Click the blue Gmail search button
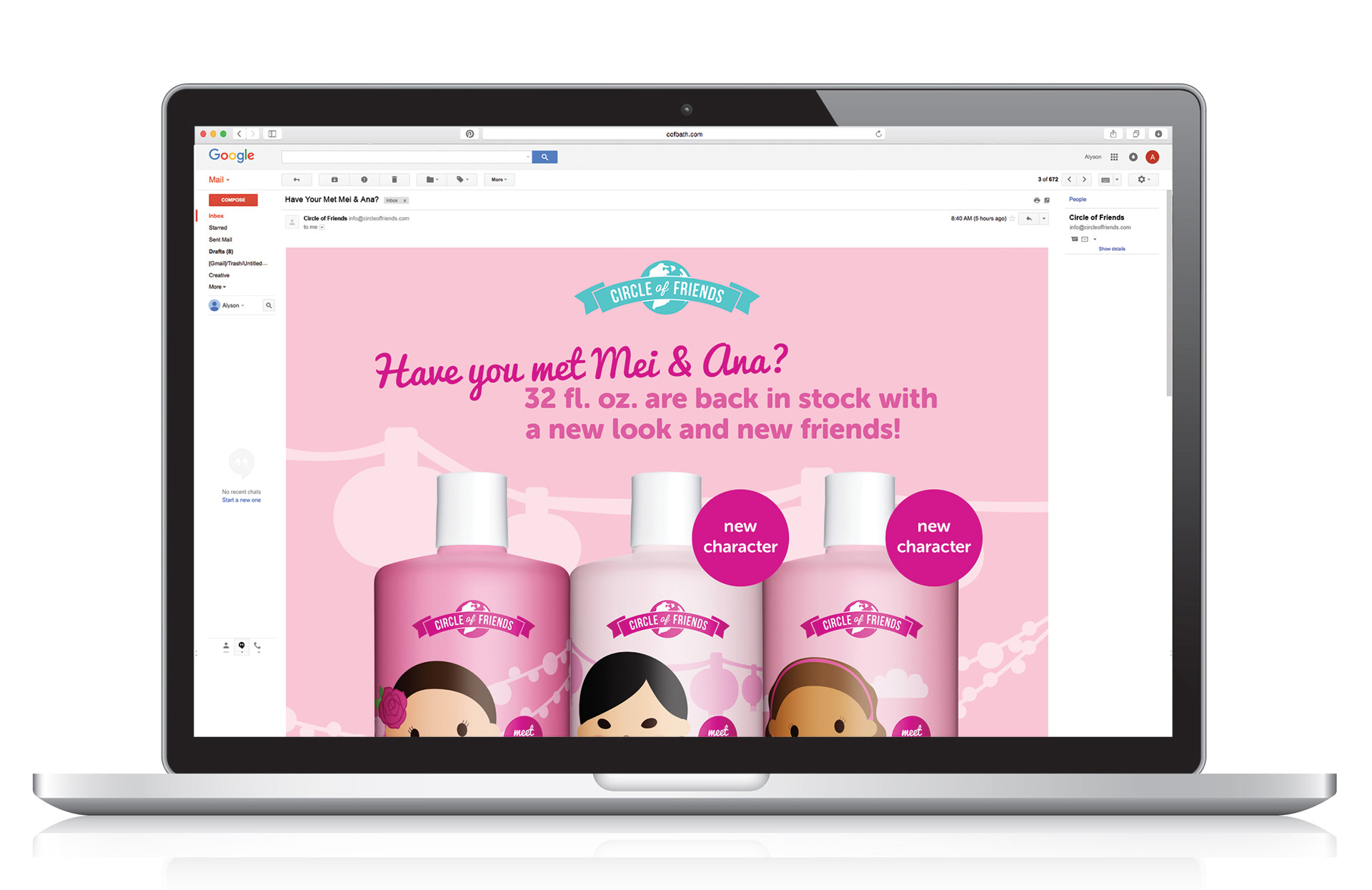The image size is (1372, 890). click(x=545, y=157)
